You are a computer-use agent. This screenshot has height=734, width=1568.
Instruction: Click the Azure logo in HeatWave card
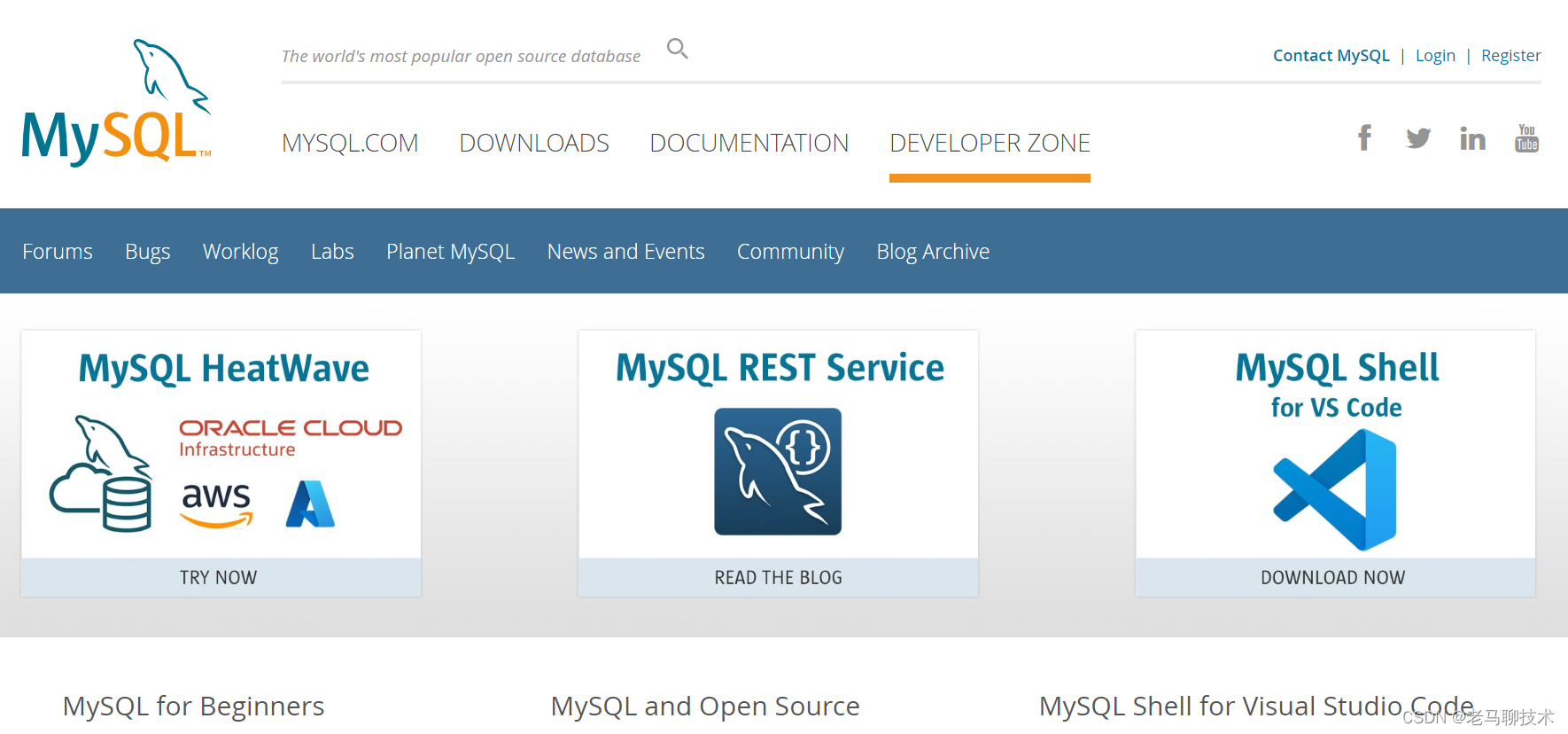coord(310,504)
